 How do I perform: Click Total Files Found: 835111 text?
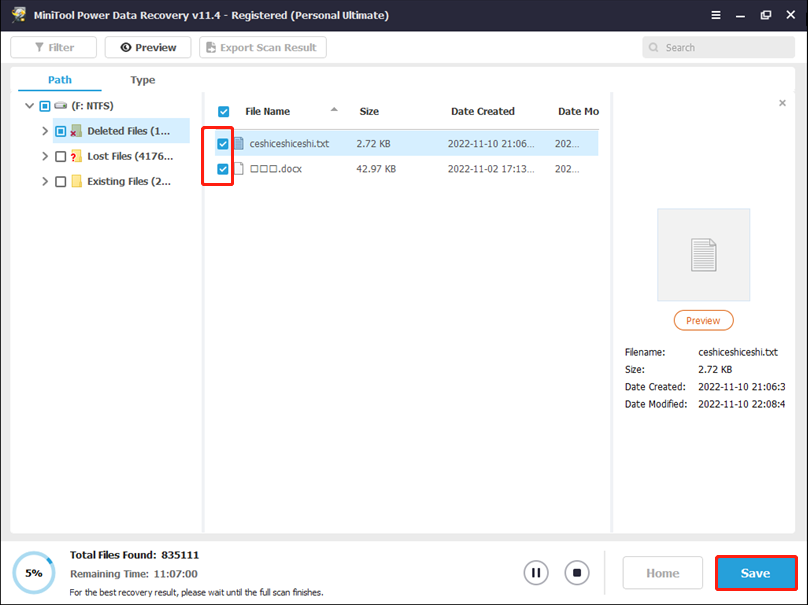134,555
